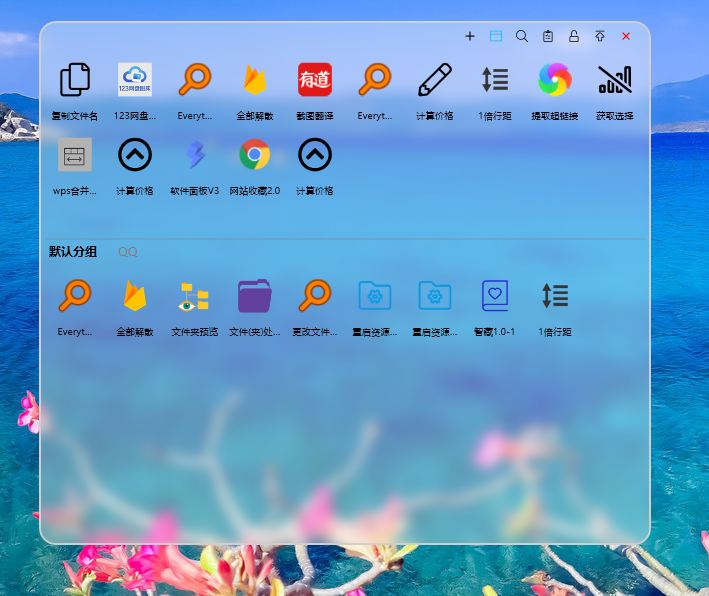Launch the 123网盘 cloud shortcut
The height and width of the screenshot is (596, 709).
click(135, 80)
